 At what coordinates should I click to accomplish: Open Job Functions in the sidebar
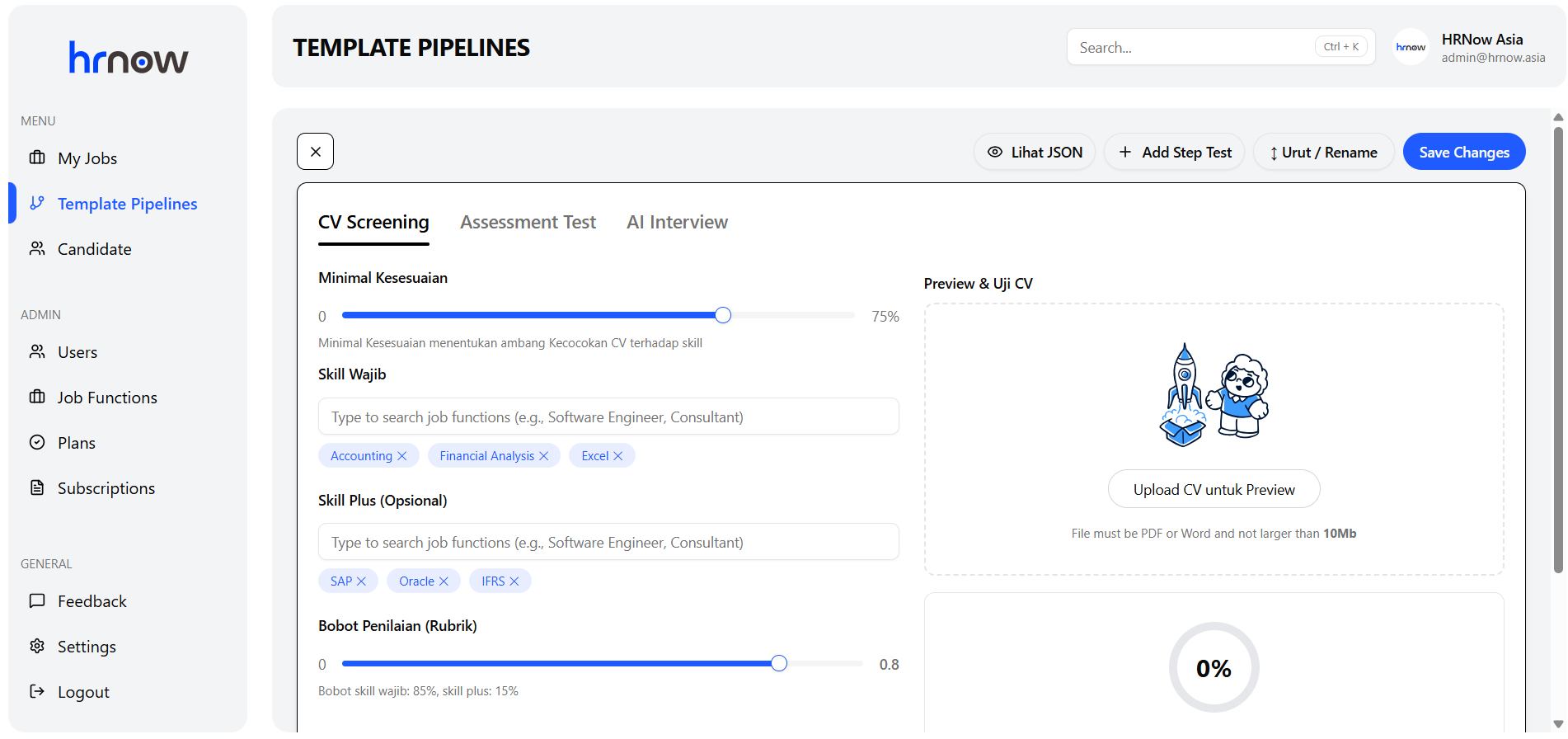pyautogui.click(x=107, y=398)
